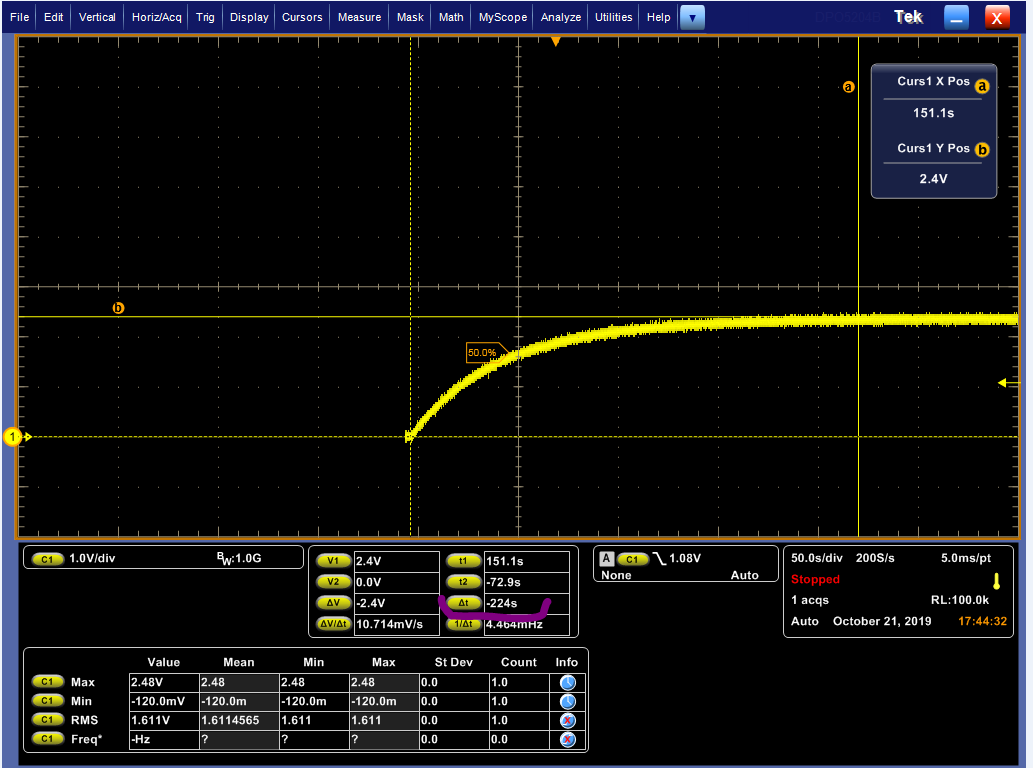This screenshot has width=1033, height=768.
Task: Click the time readout 17:44:32
Action: pyautogui.click(x=982, y=621)
